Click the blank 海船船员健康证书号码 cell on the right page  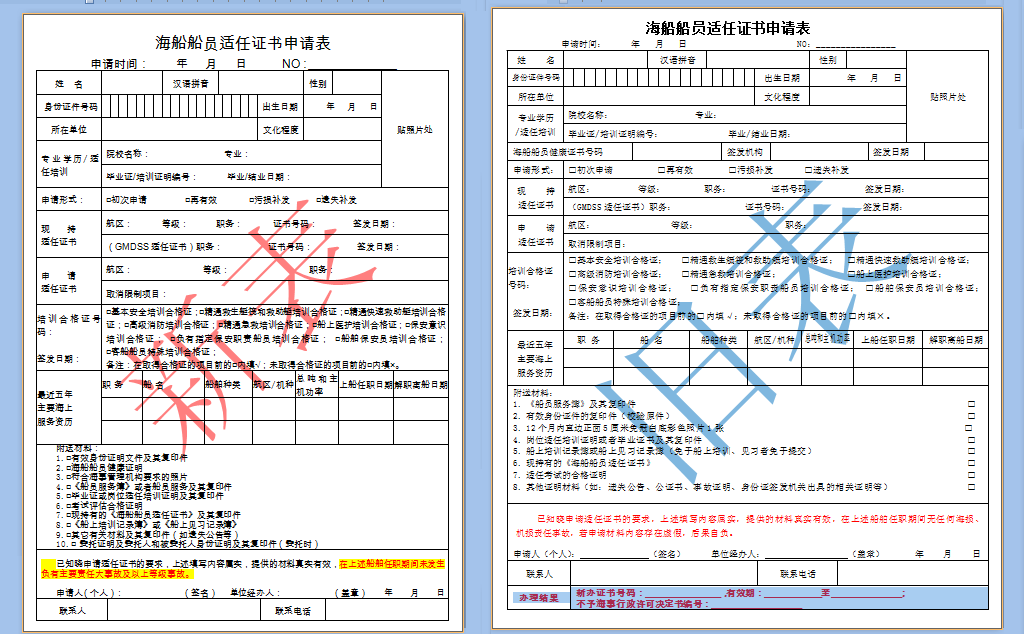pyautogui.click(x=677, y=152)
